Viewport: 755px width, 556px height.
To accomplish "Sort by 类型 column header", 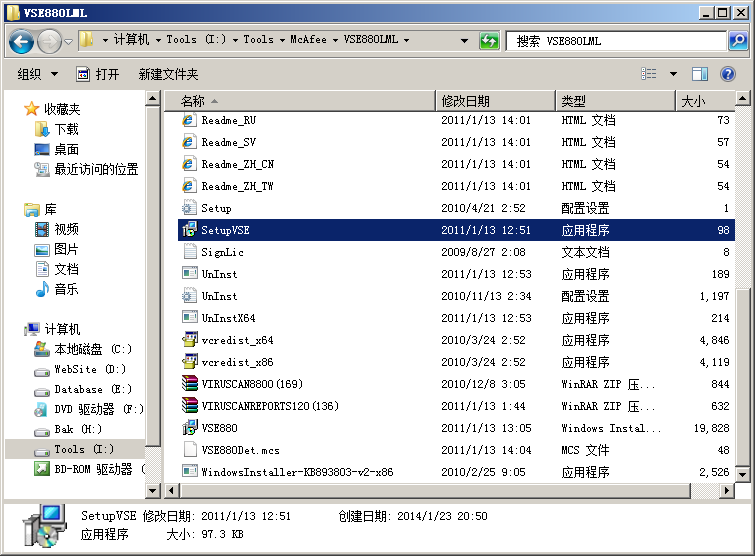I will [x=615, y=101].
